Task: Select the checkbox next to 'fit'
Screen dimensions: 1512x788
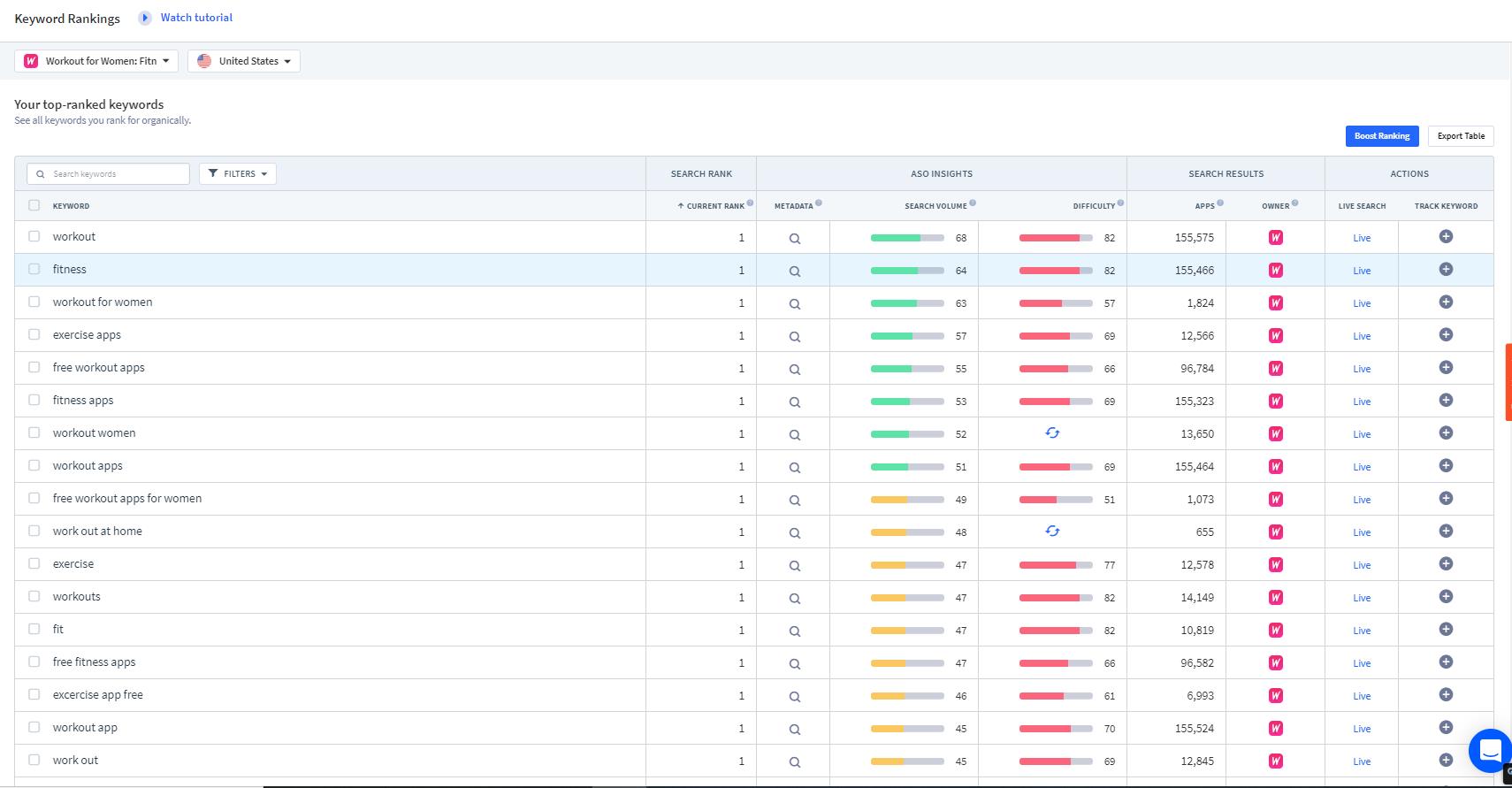Action: pos(34,629)
